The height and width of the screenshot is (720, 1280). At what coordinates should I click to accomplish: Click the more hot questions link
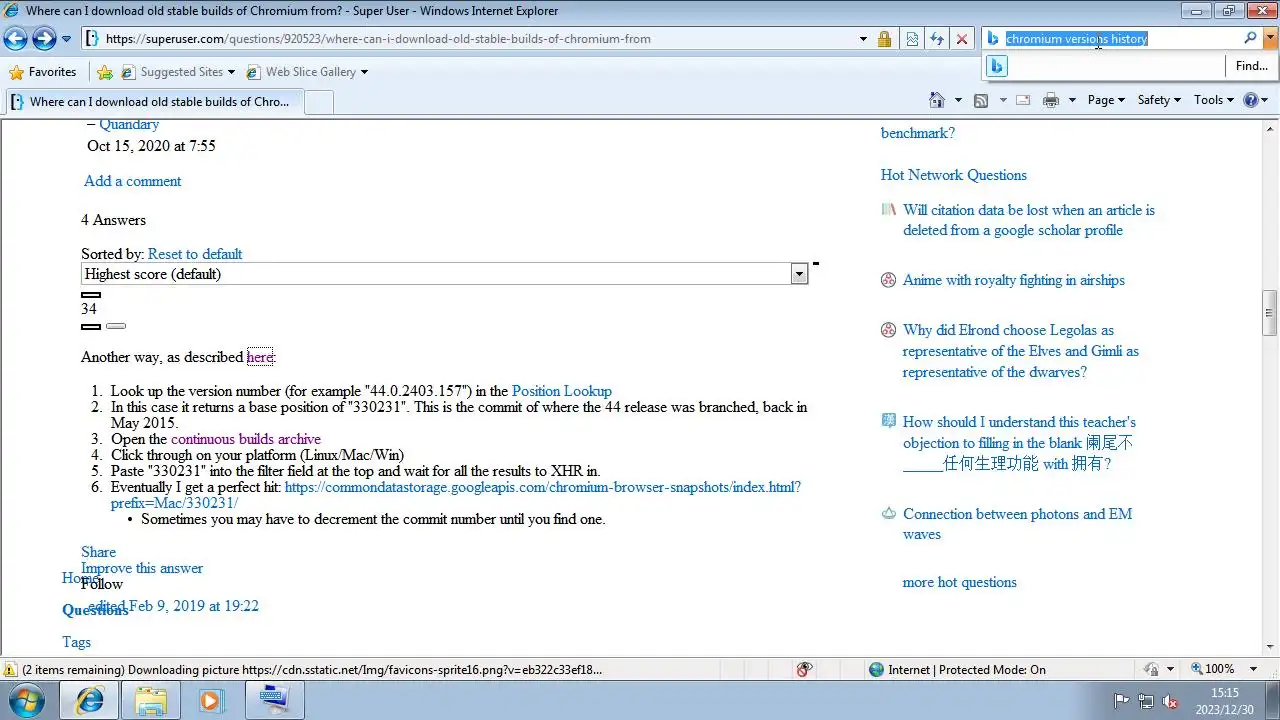coord(960,582)
